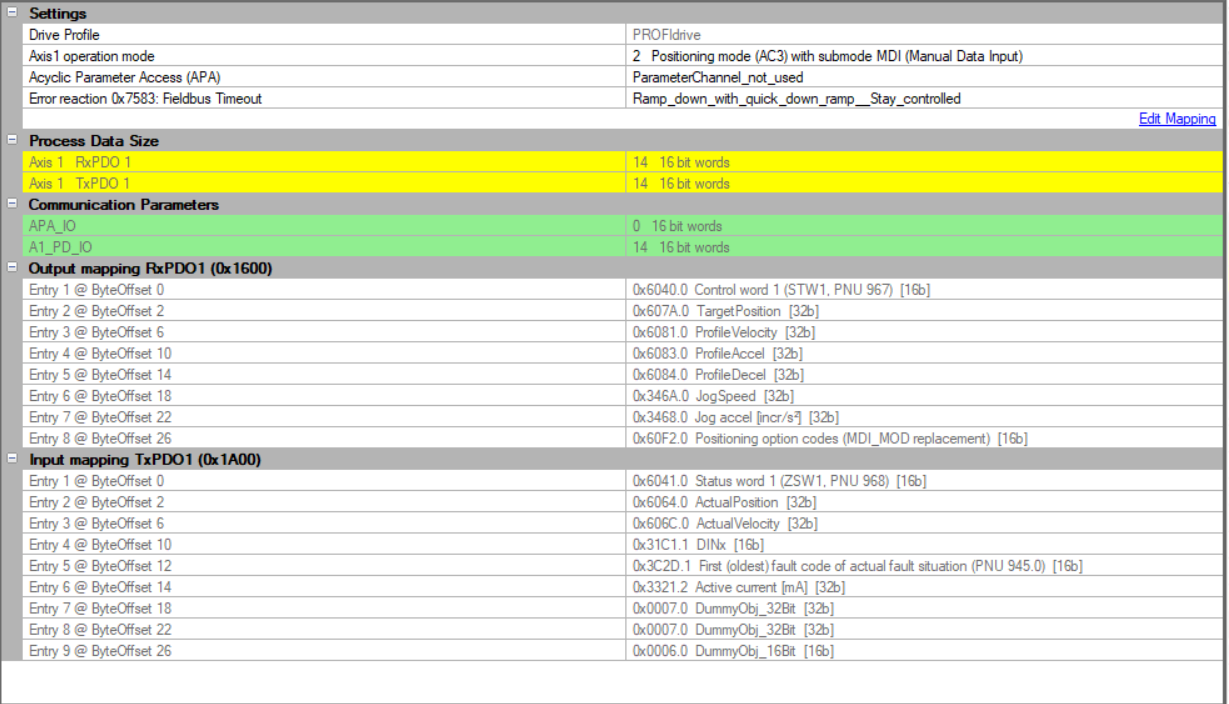Collapse the Process Data Size section
The width and height of the screenshot is (1229, 704).
[x=11, y=141]
